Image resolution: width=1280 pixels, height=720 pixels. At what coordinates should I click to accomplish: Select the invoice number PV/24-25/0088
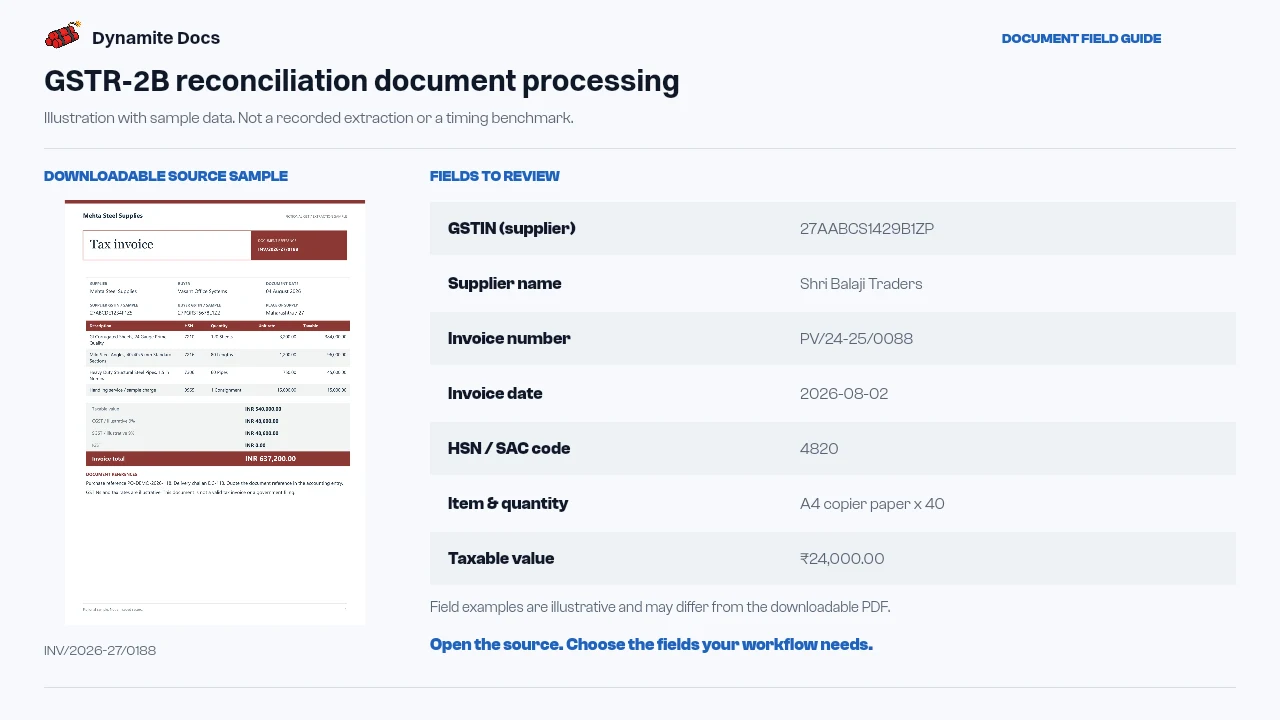pyautogui.click(x=857, y=338)
